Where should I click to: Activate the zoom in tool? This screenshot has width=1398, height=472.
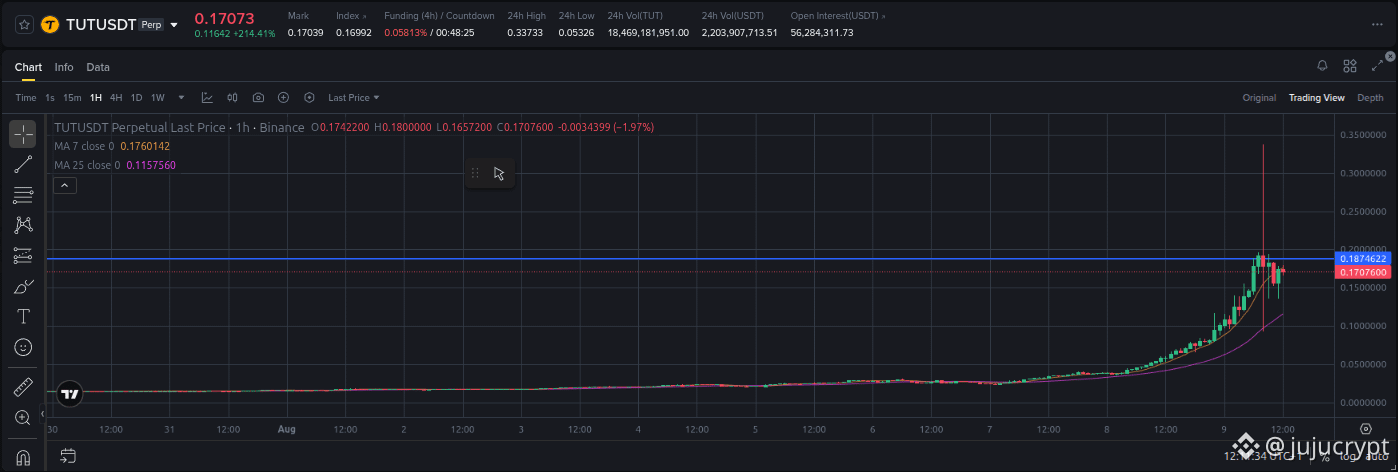coord(23,417)
